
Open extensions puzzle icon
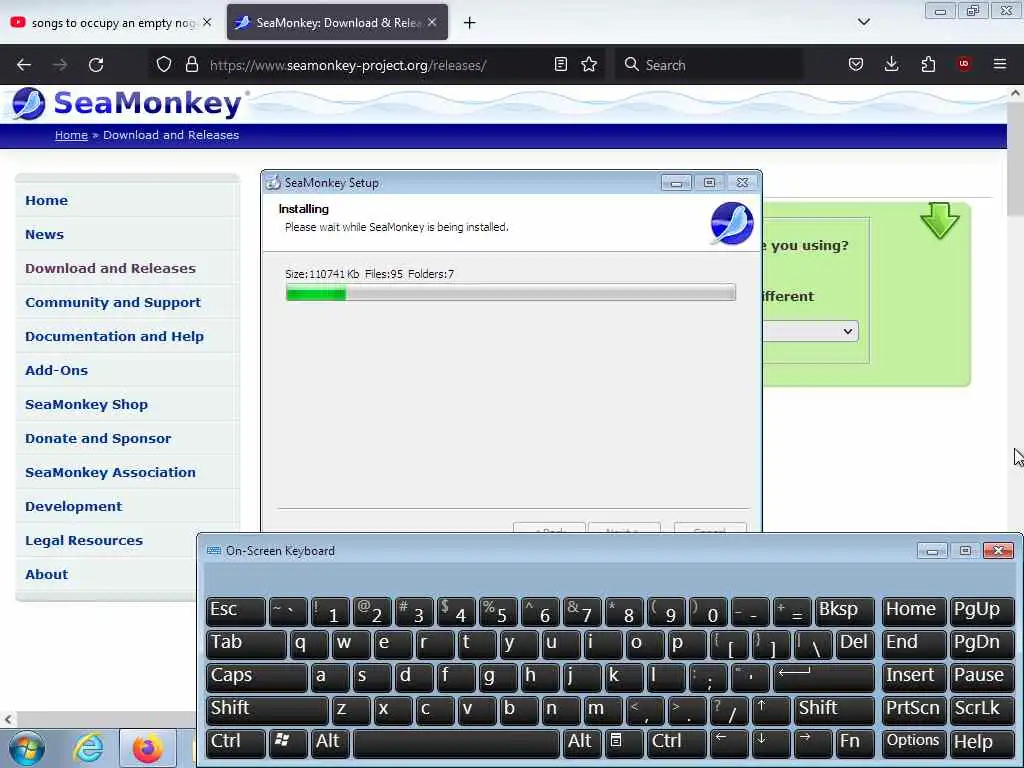[928, 64]
